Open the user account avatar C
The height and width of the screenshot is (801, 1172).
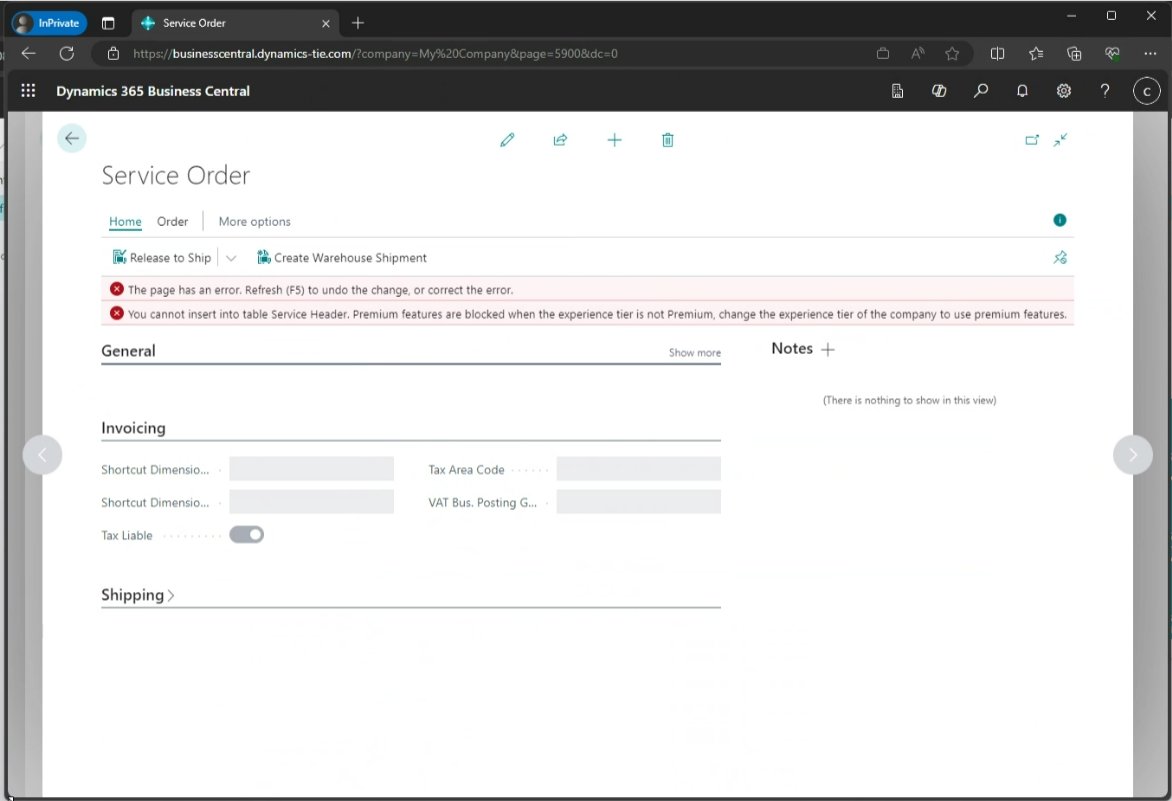pyautogui.click(x=1147, y=91)
